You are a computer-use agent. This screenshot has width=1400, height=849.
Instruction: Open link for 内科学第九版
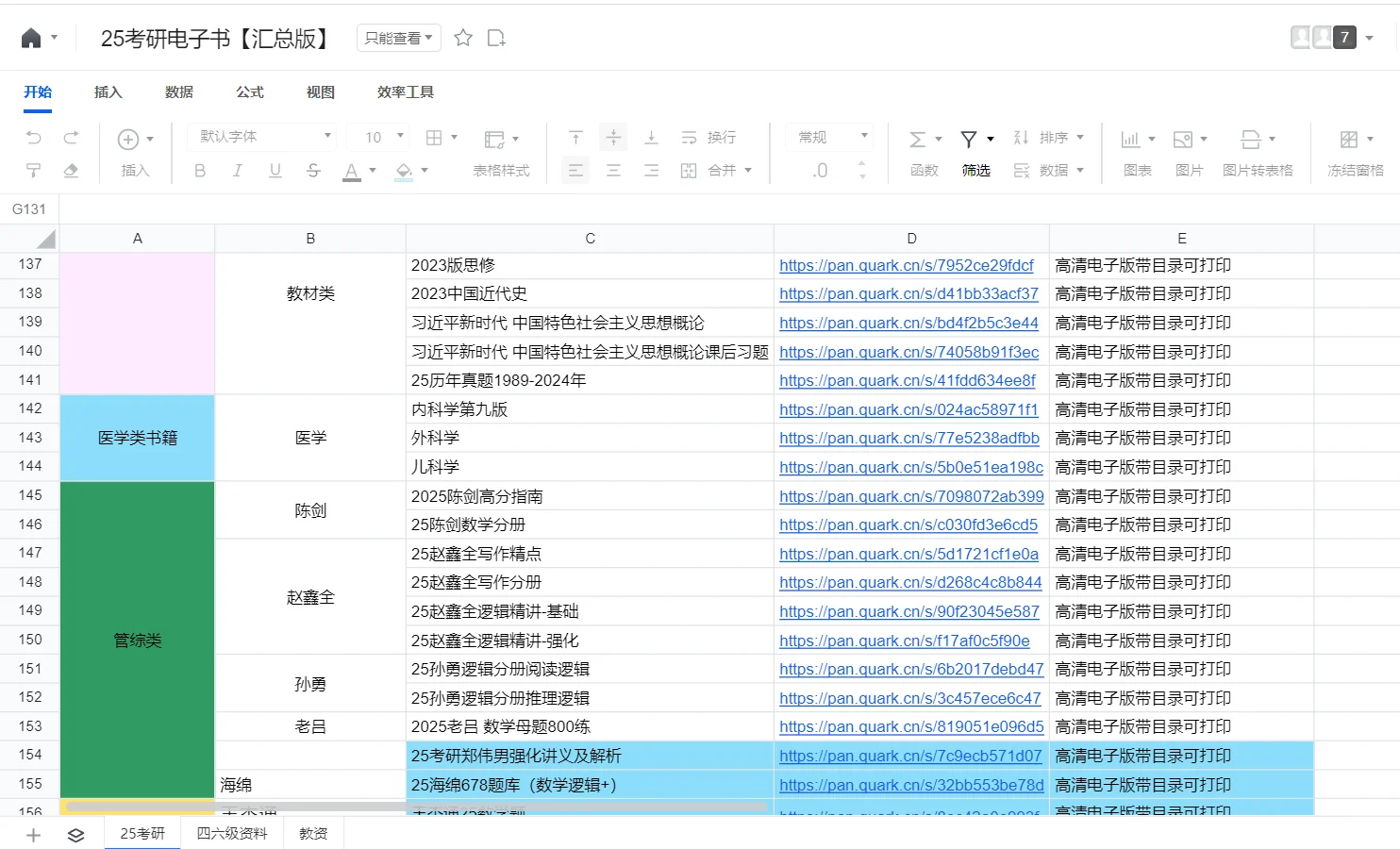tap(908, 409)
